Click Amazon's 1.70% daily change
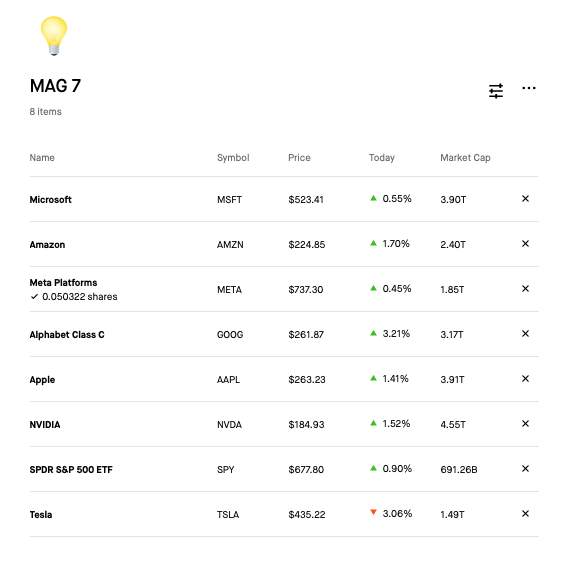The height and width of the screenshot is (567, 563). point(390,244)
